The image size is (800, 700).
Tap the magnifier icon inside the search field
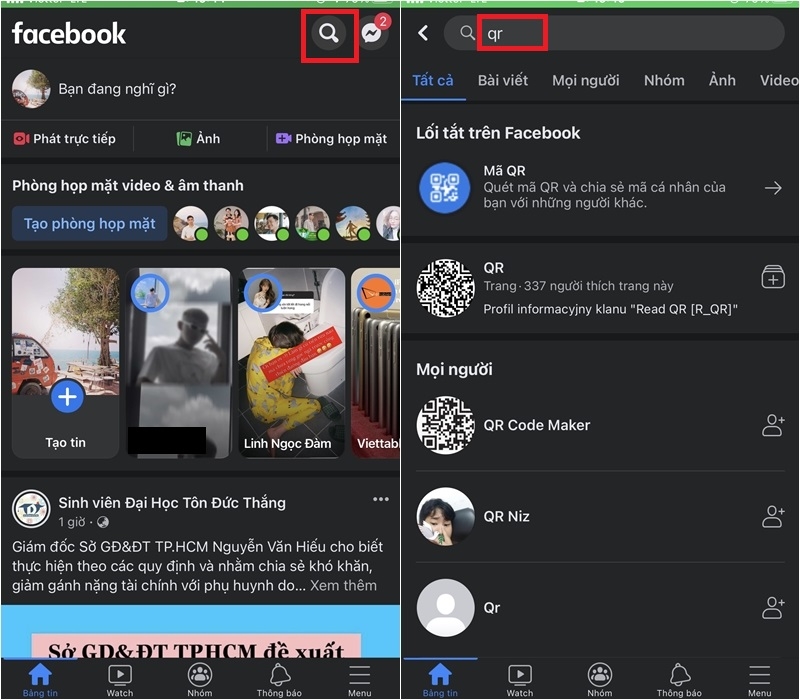pos(467,33)
